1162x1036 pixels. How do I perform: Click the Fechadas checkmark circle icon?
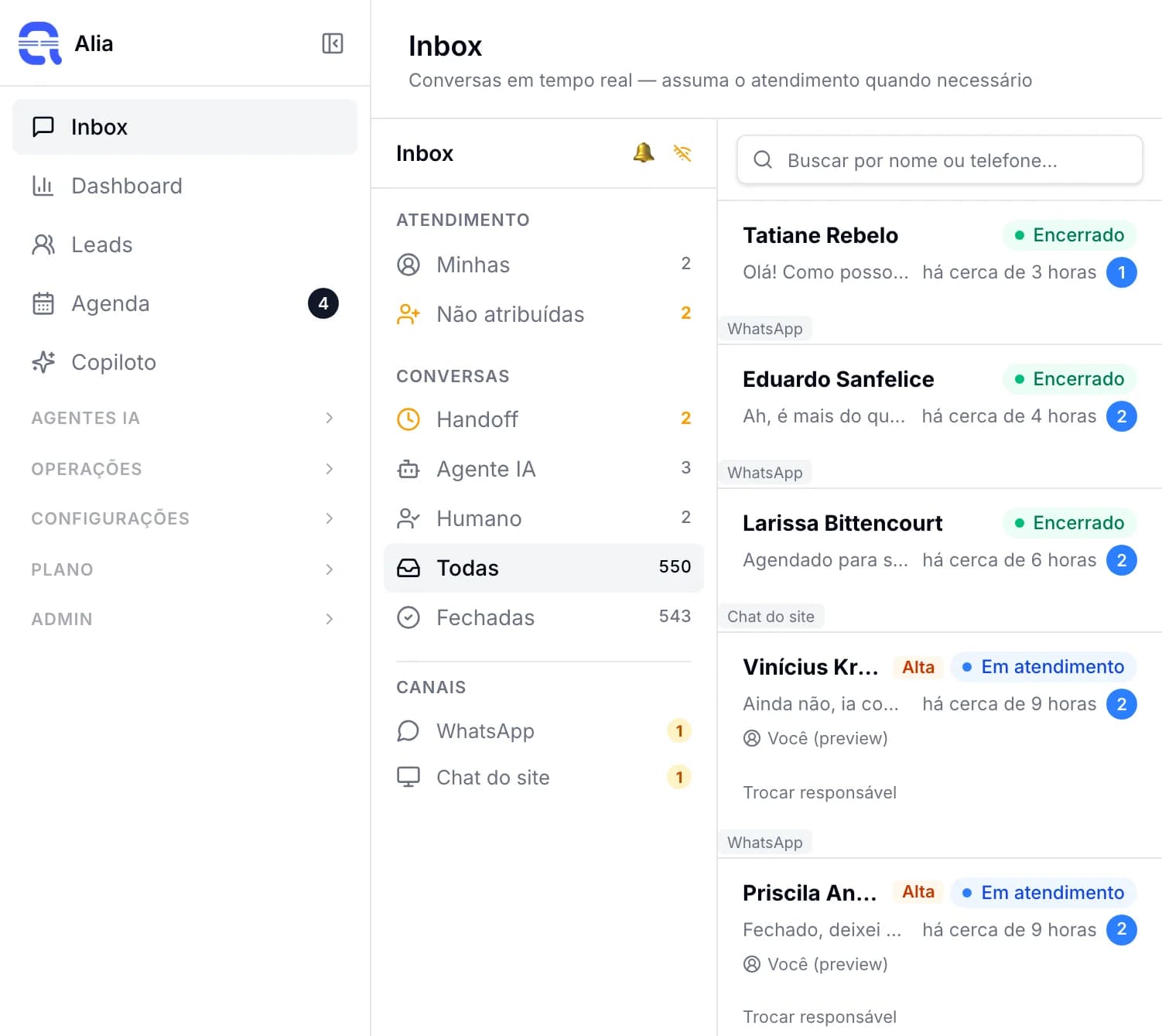point(408,617)
